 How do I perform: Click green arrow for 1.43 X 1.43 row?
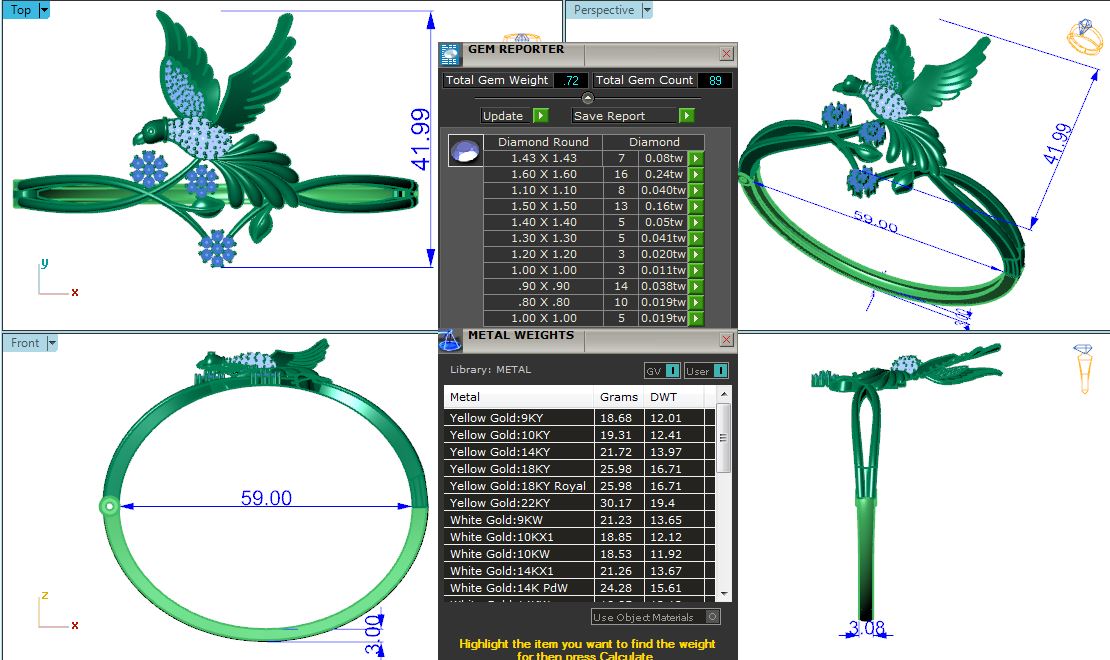(696, 158)
